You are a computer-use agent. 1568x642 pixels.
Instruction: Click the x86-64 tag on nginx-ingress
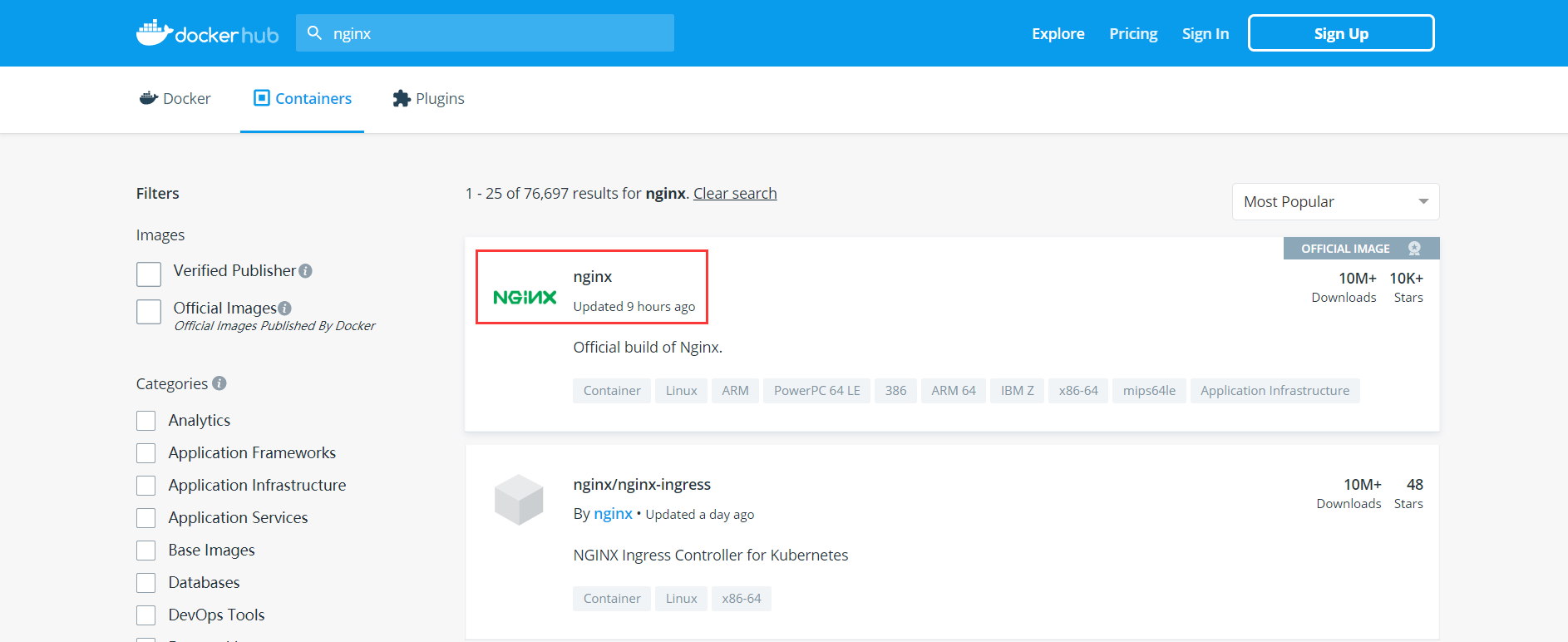741,599
